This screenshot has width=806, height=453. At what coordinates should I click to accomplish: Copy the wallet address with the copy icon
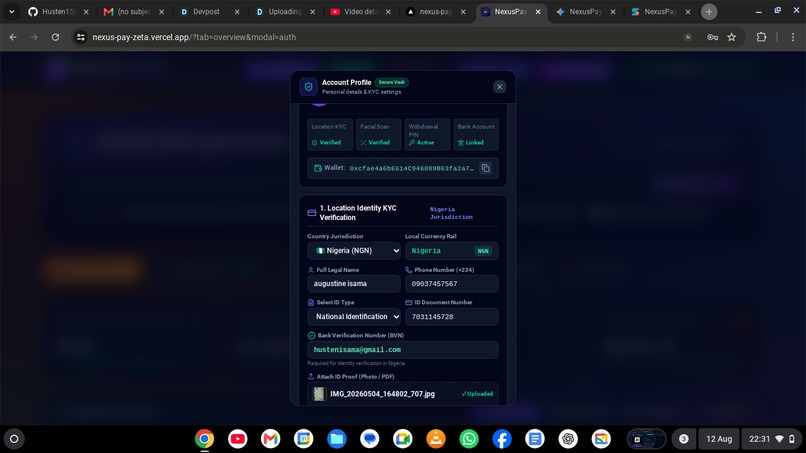pyautogui.click(x=485, y=168)
